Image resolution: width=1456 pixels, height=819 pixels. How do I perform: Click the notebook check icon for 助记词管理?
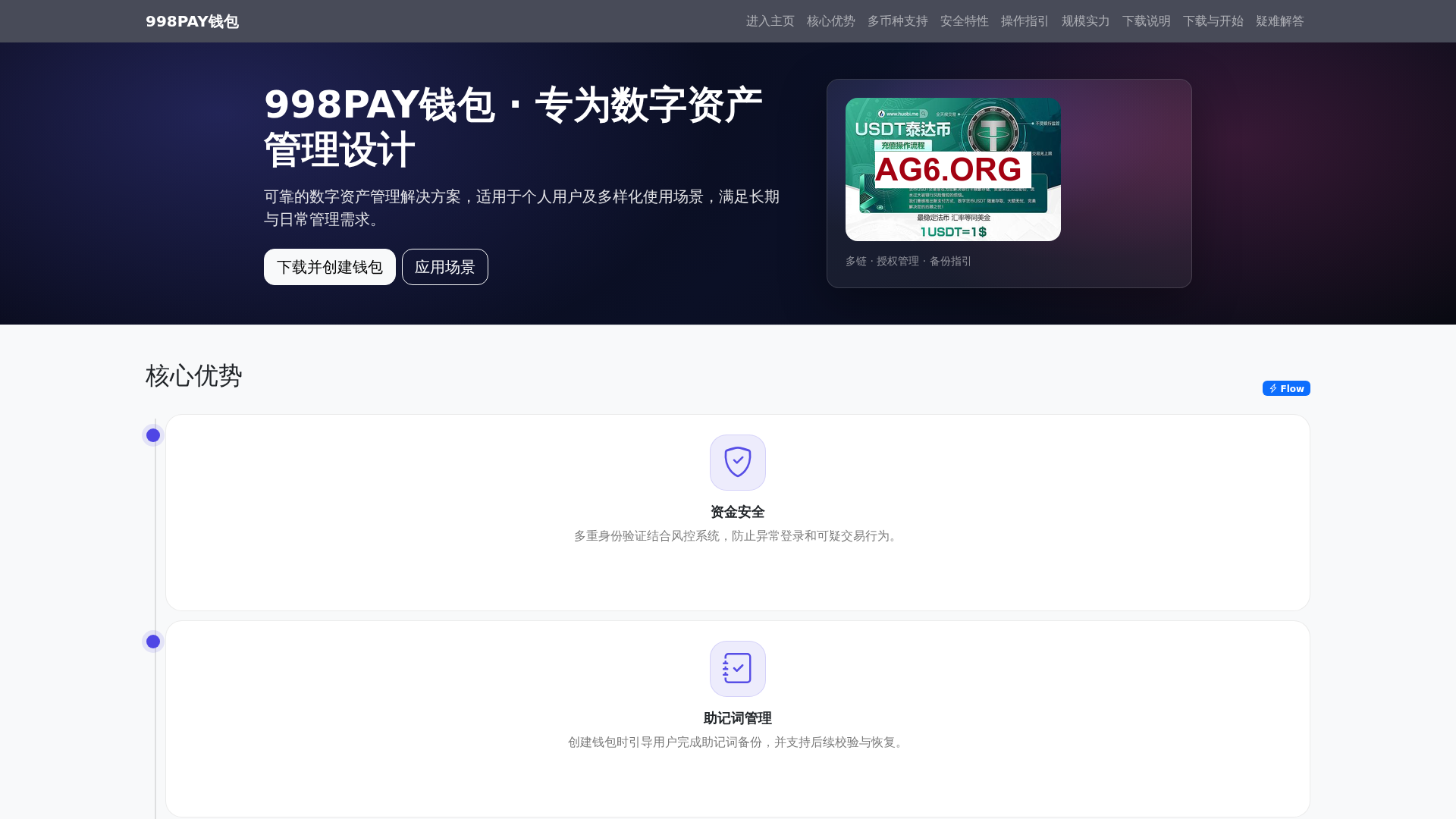(738, 669)
